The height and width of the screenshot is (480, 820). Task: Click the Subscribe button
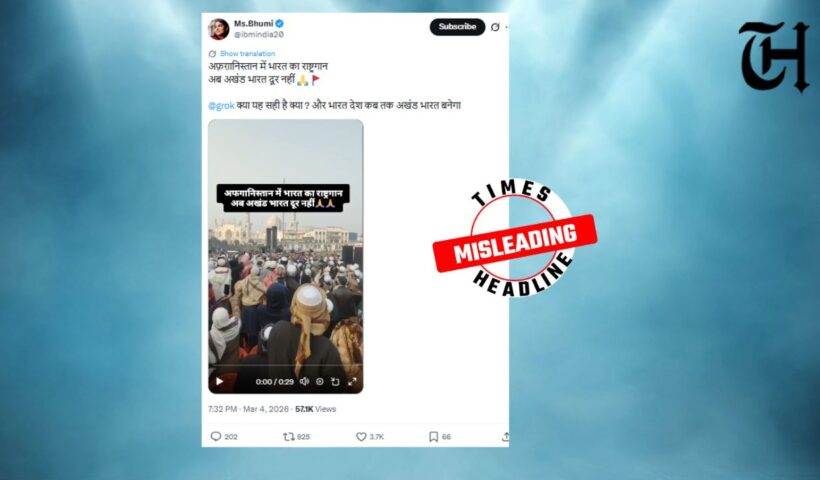pyautogui.click(x=457, y=27)
